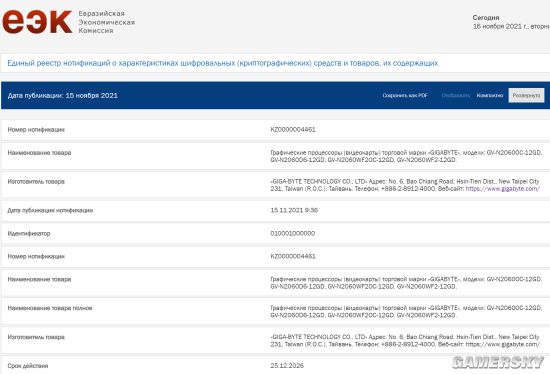Open the Единый реестр нотификаций heading link
This screenshot has width=550, height=374.
point(223,63)
